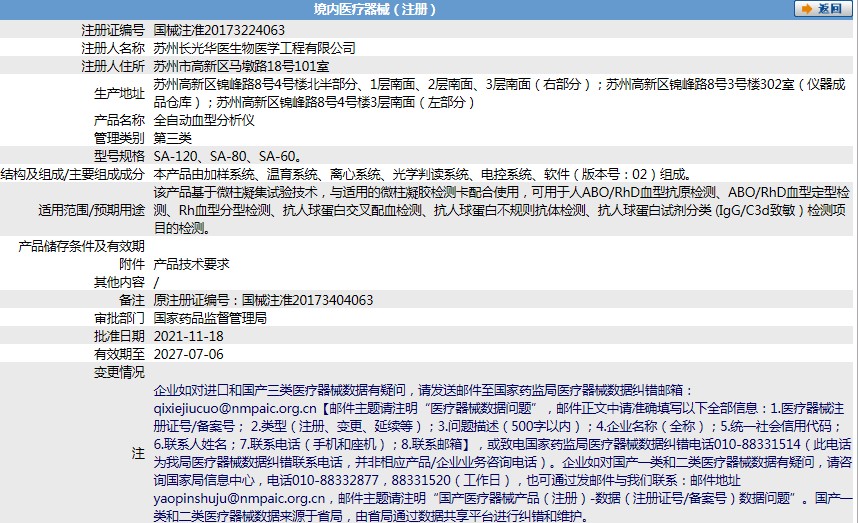The width and height of the screenshot is (858, 523).
Task: Click approving department 国家药品监督管理局
Action: pos(210,318)
